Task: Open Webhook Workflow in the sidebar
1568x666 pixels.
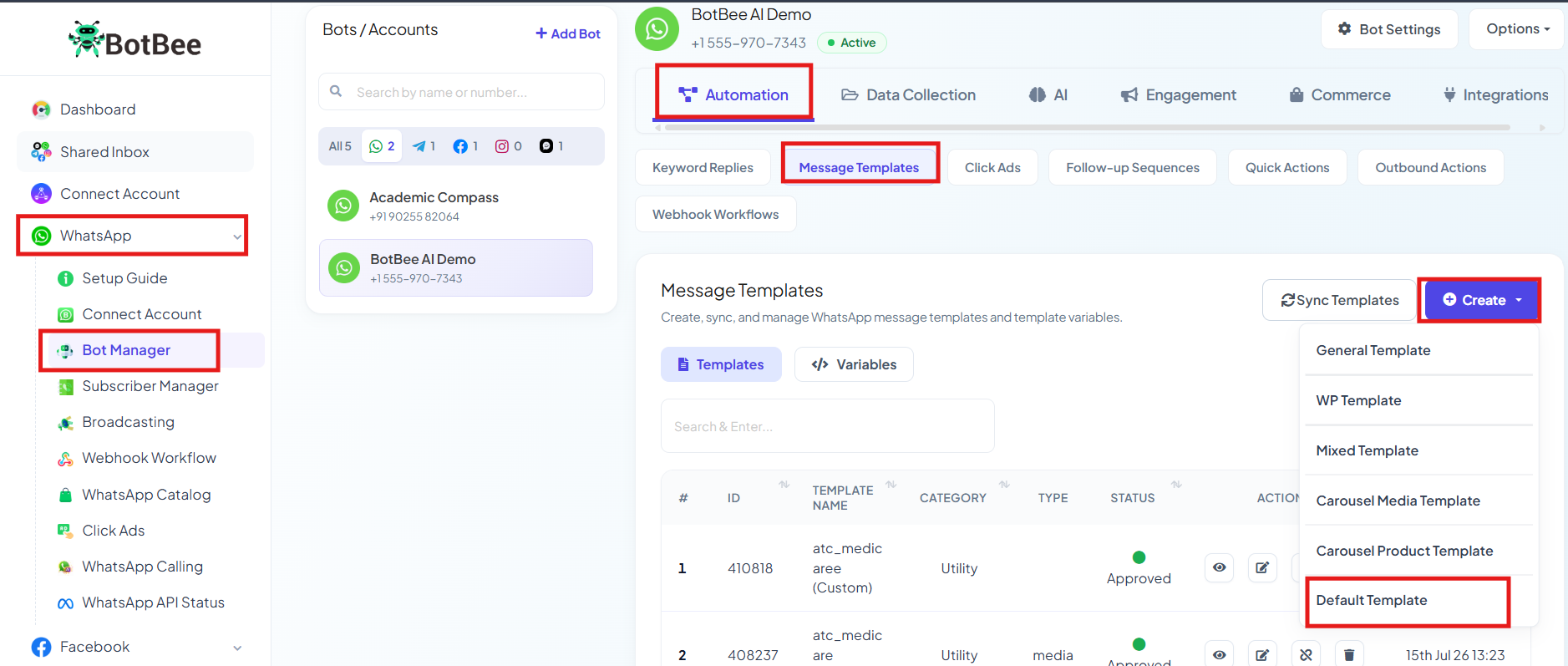Action: point(149,458)
